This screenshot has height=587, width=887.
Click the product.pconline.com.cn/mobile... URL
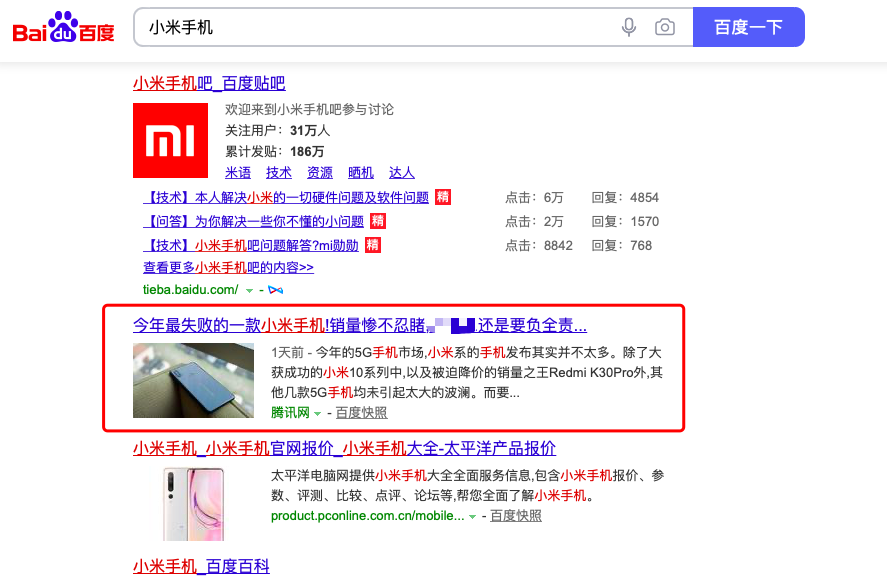(368, 516)
